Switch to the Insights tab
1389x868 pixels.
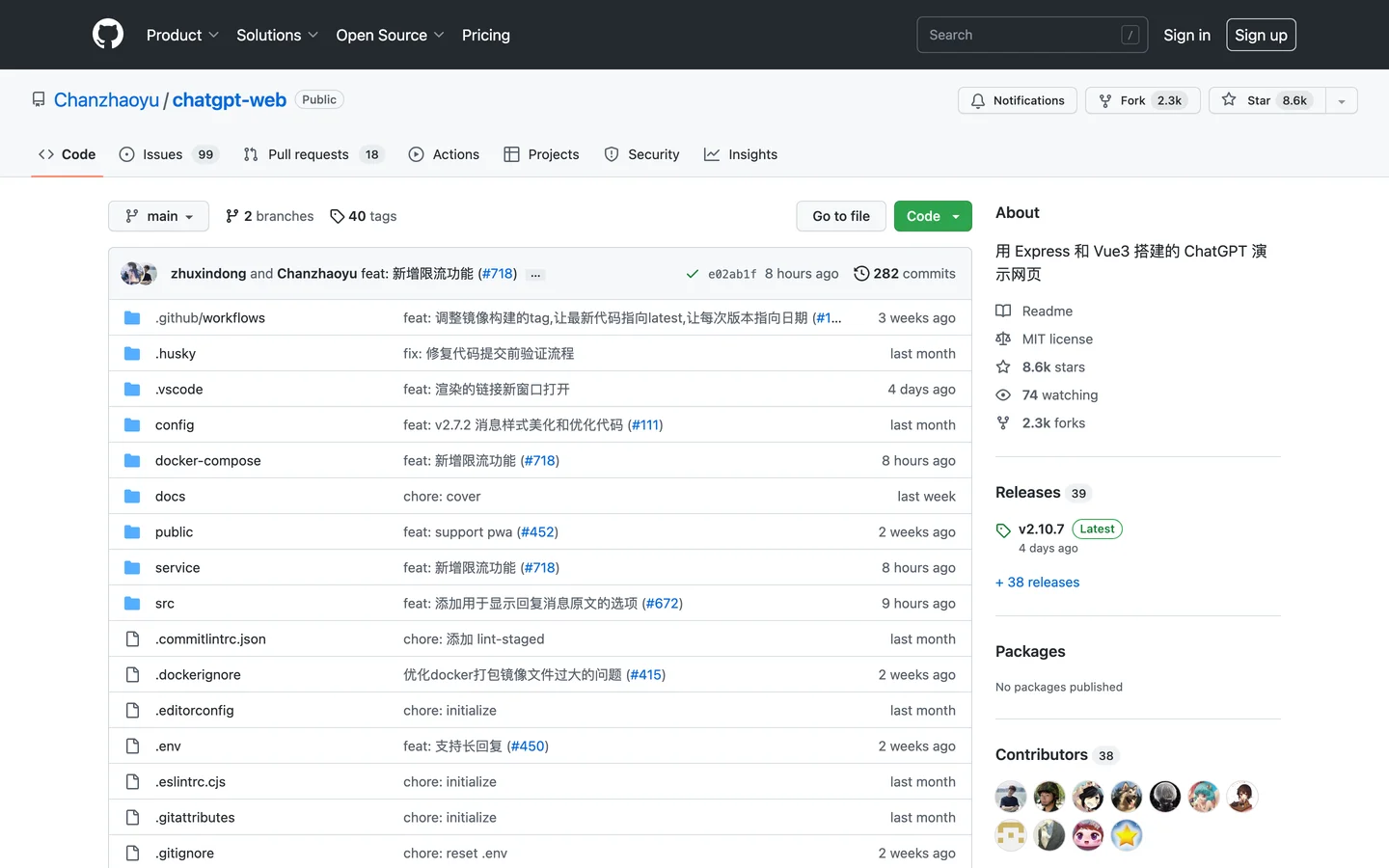pos(741,154)
